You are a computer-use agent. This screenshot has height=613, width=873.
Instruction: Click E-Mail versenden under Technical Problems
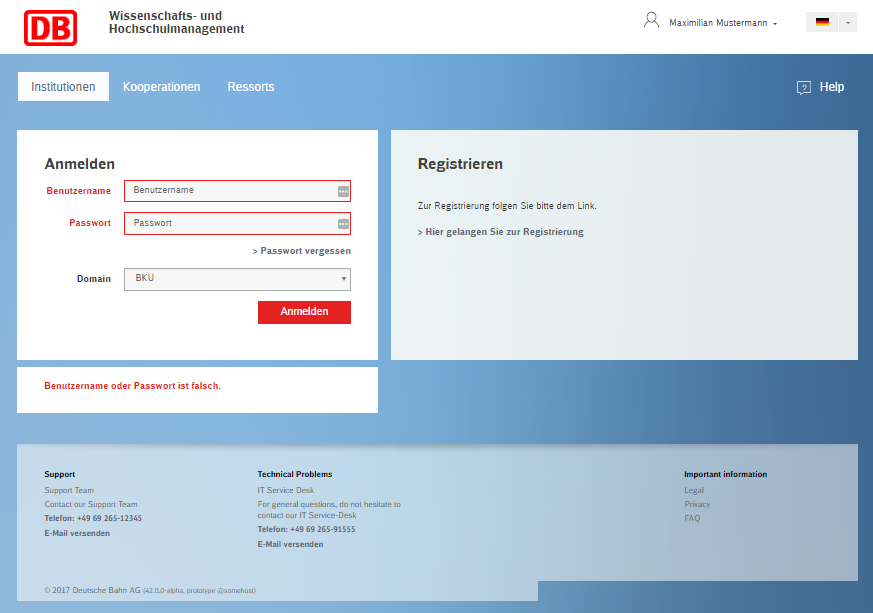point(290,544)
